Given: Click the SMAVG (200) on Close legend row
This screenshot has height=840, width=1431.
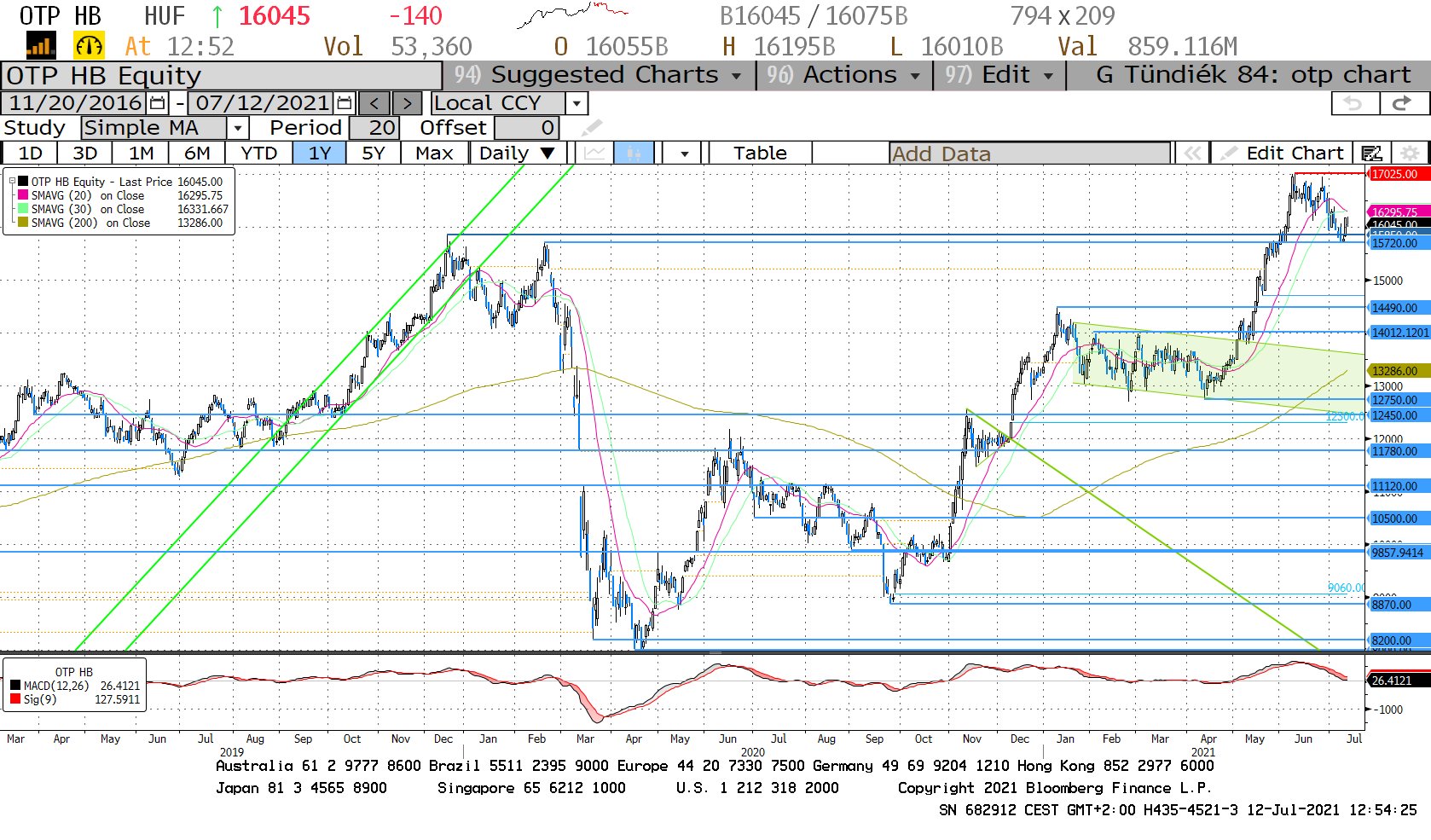Looking at the screenshot, I should click(122, 223).
